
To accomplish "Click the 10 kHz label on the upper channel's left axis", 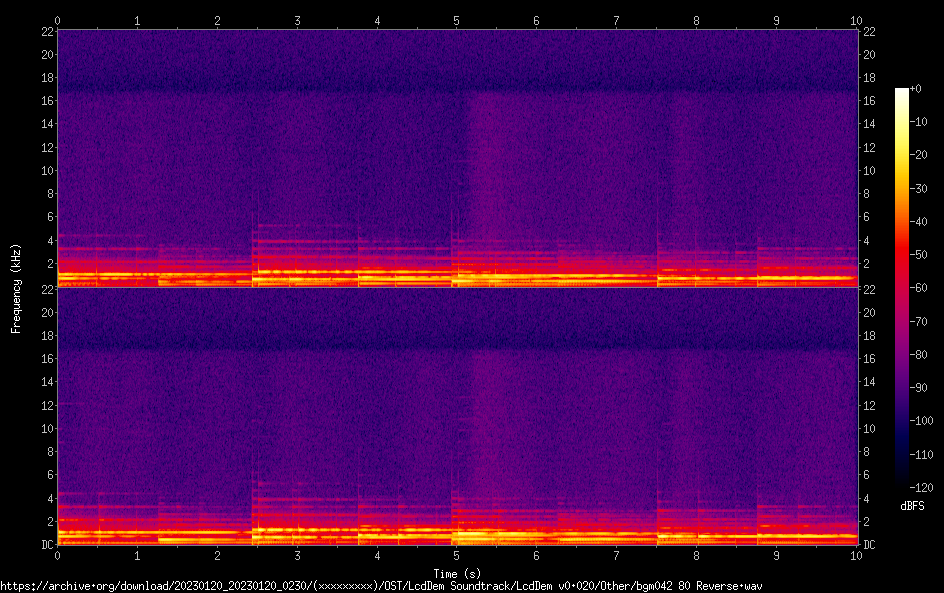I will [45, 170].
